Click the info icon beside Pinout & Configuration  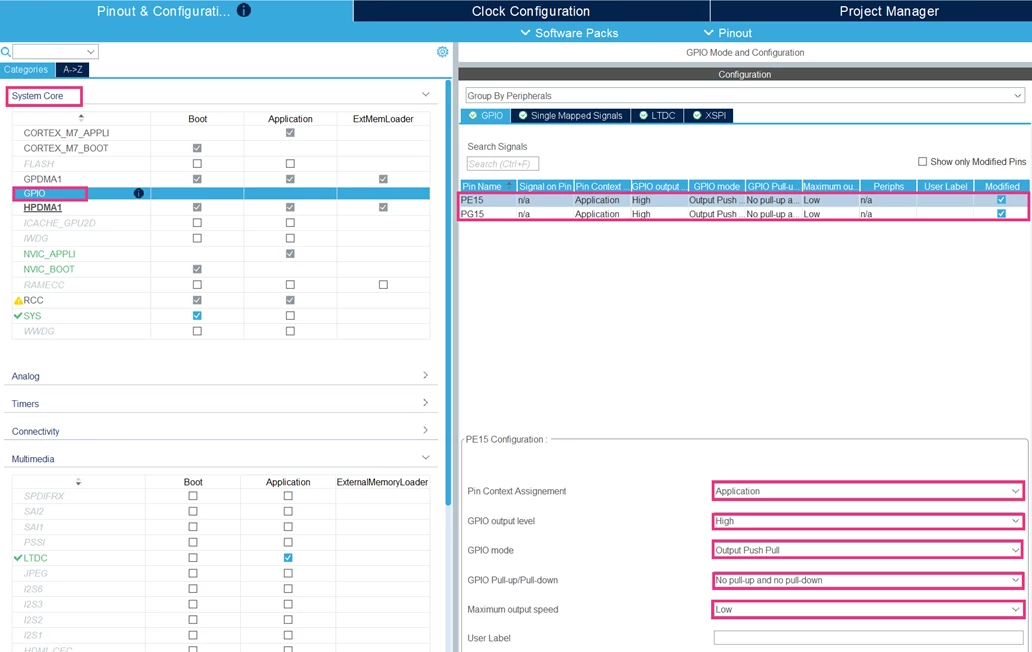coord(244,11)
